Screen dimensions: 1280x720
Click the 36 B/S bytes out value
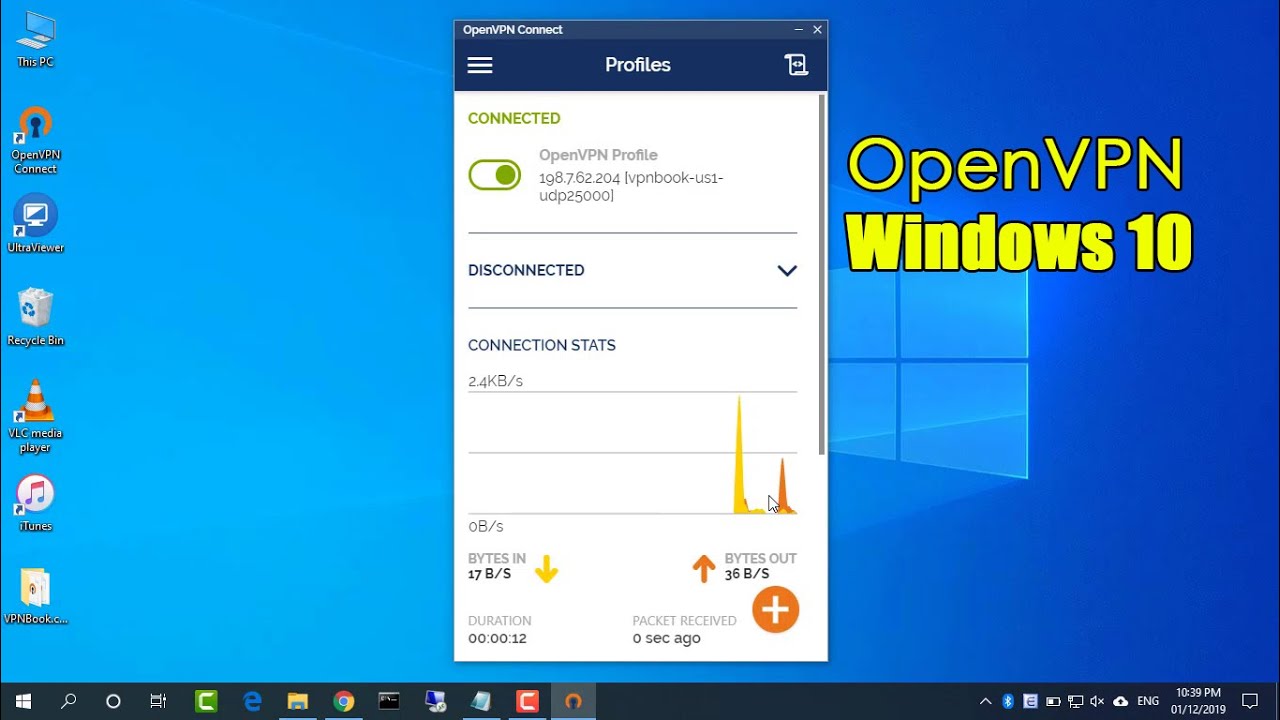[x=747, y=574]
